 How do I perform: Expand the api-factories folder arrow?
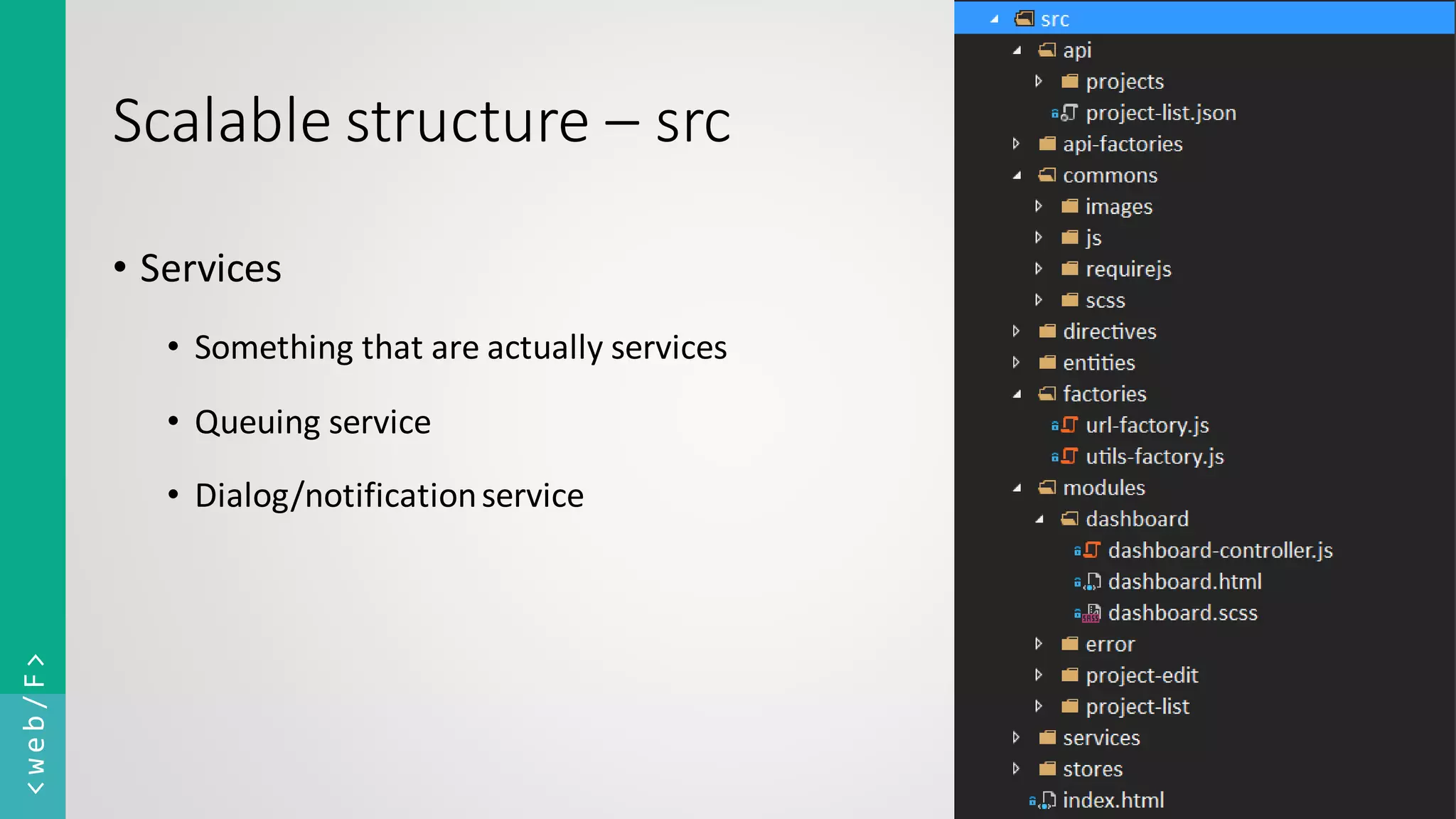[1016, 144]
